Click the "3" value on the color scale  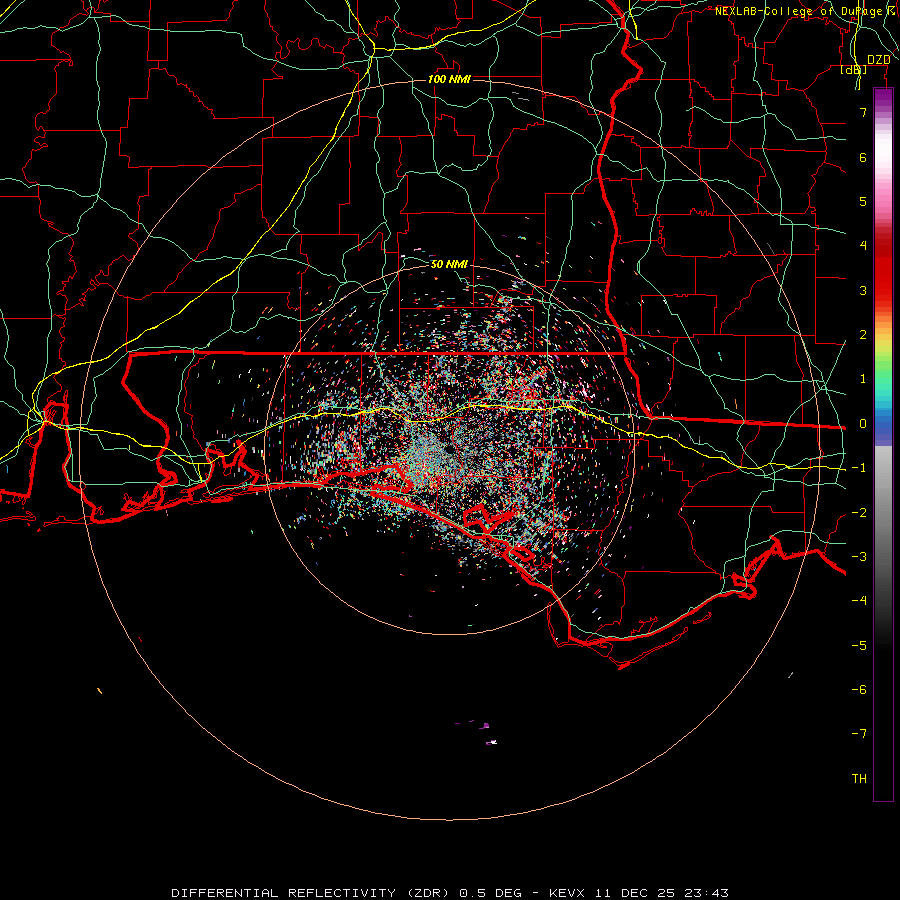(x=863, y=290)
